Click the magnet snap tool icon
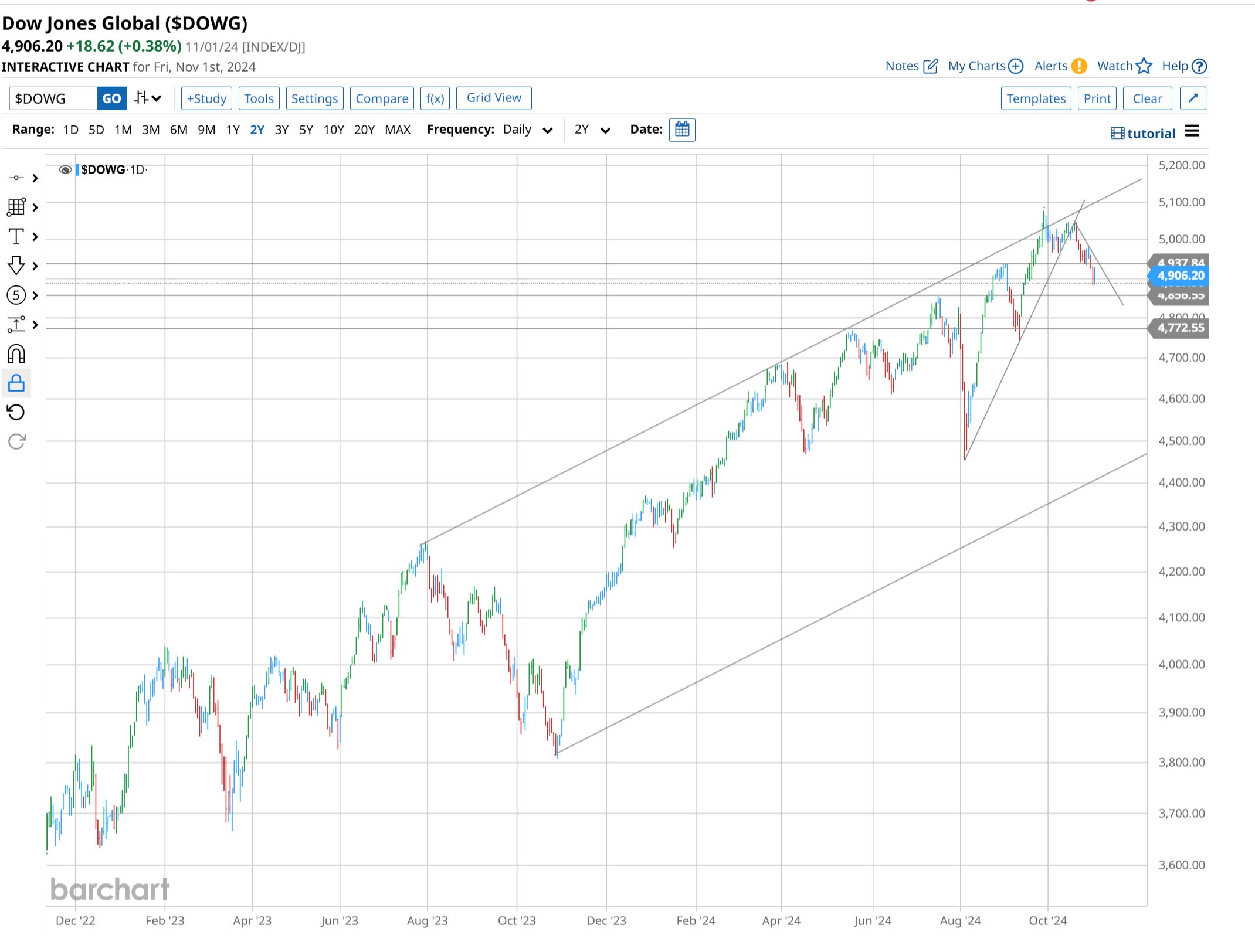1255x952 pixels. pos(16,354)
